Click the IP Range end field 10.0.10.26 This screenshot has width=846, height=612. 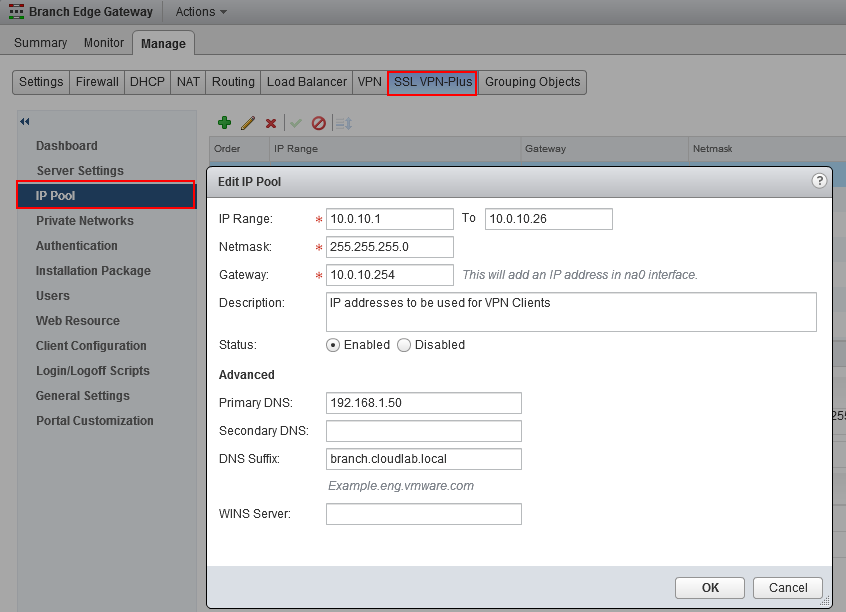(x=549, y=219)
